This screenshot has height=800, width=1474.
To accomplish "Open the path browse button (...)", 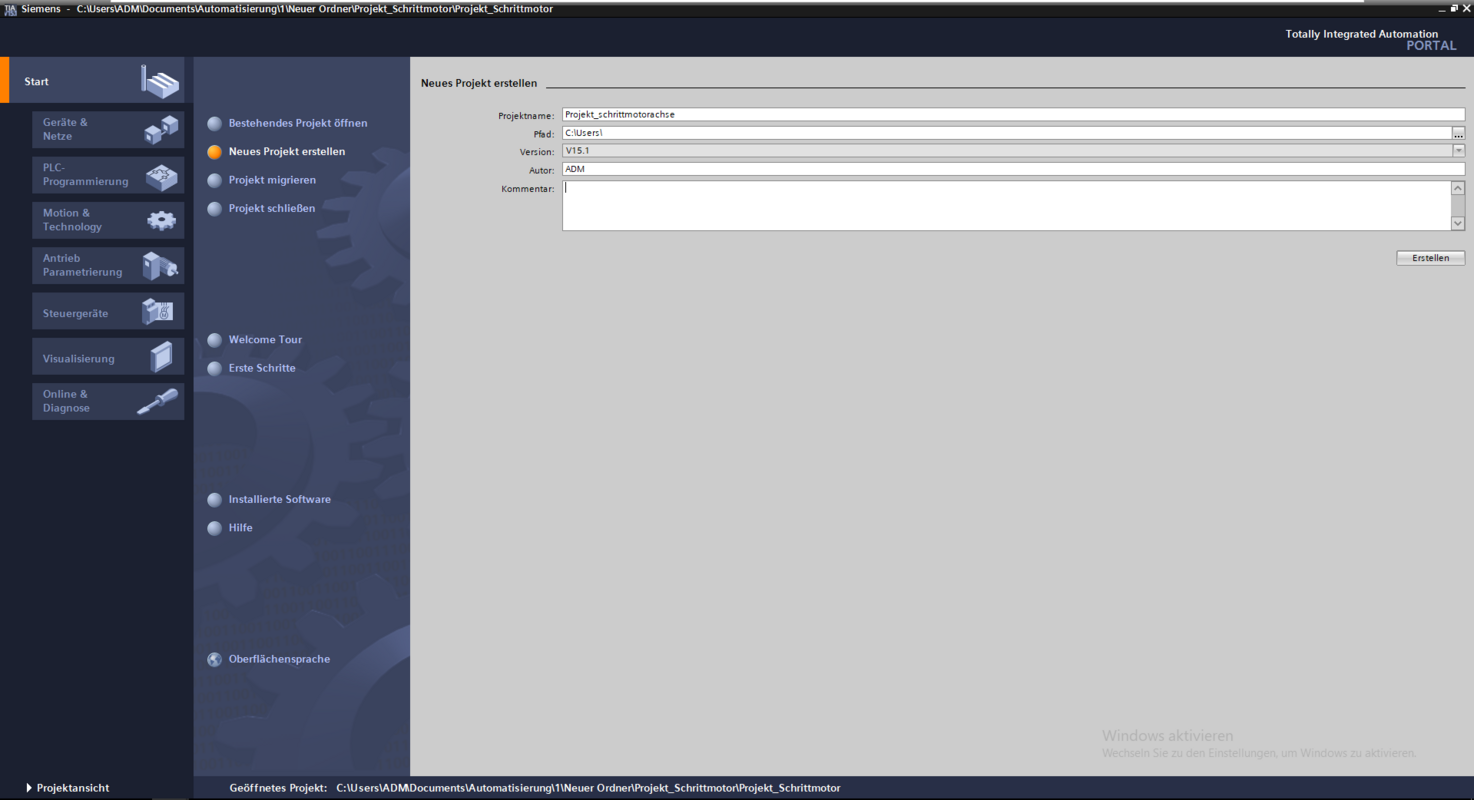I will (x=1458, y=133).
